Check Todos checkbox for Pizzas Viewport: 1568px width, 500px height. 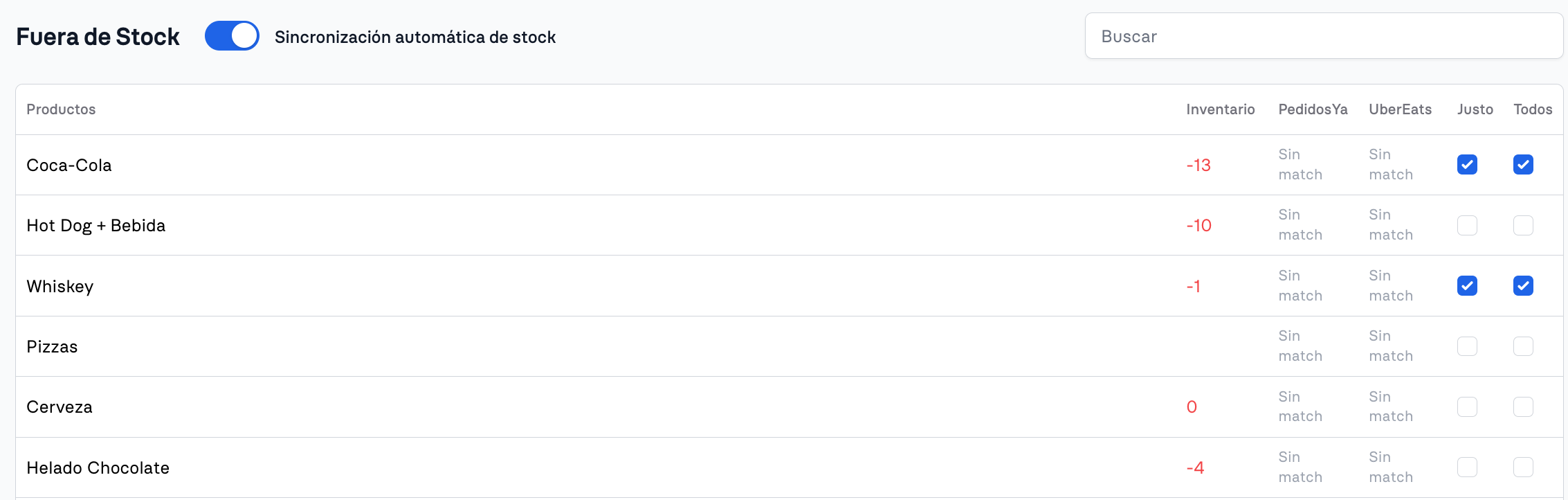coord(1523,346)
